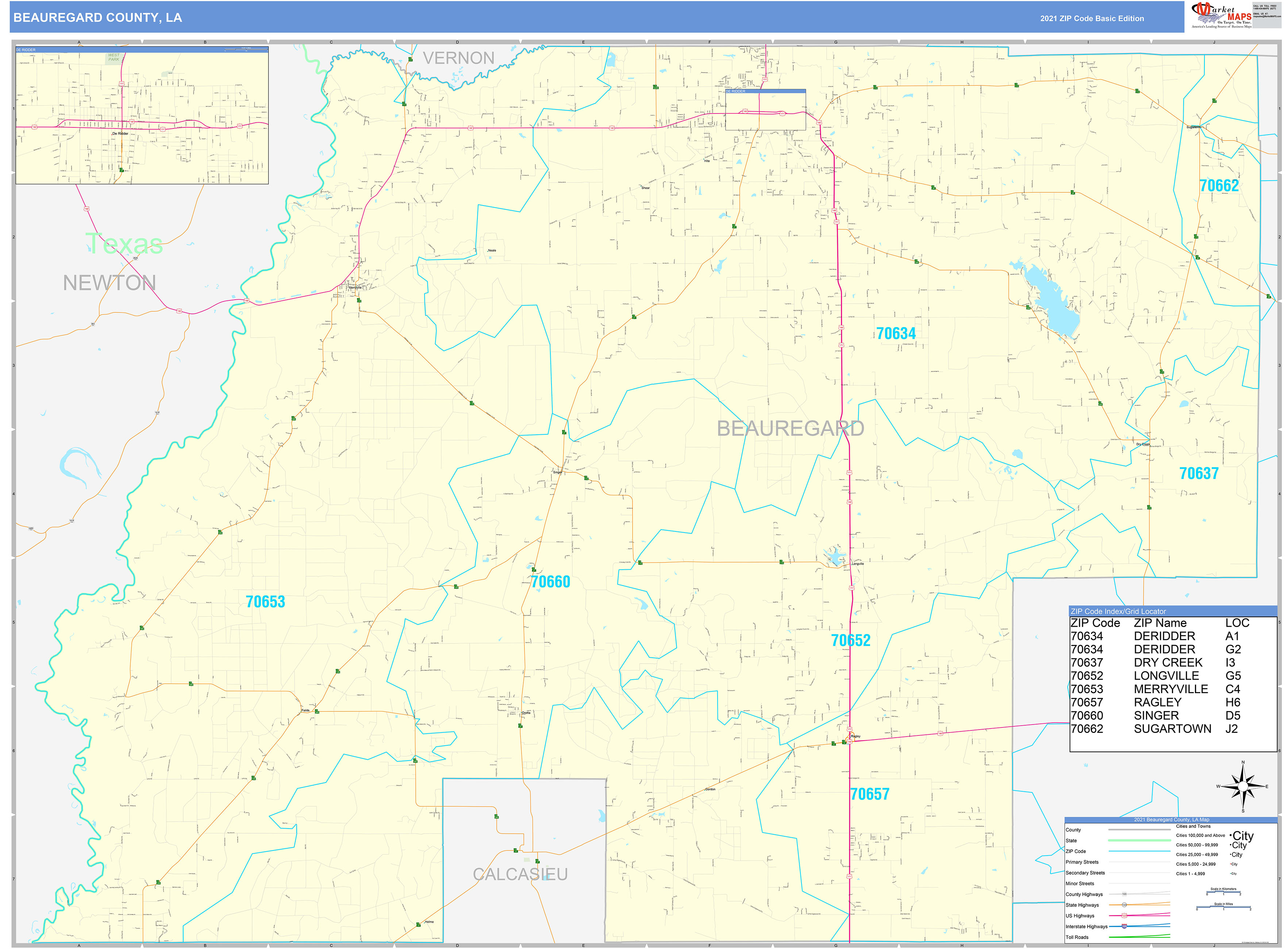Image resolution: width=1288 pixels, height=949 pixels.
Task: Click the NEWTON county label
Action: 109,283
